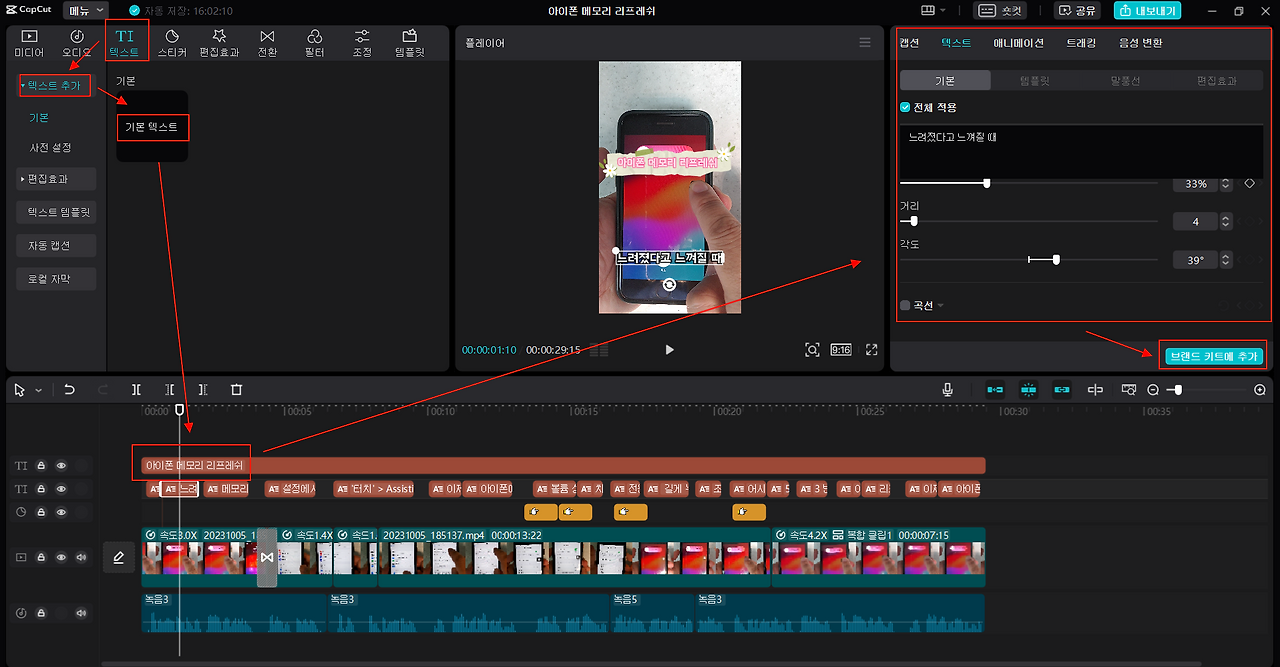Open the 스티커 (sticker) panel icon
The height and width of the screenshot is (667, 1280).
coord(172,42)
